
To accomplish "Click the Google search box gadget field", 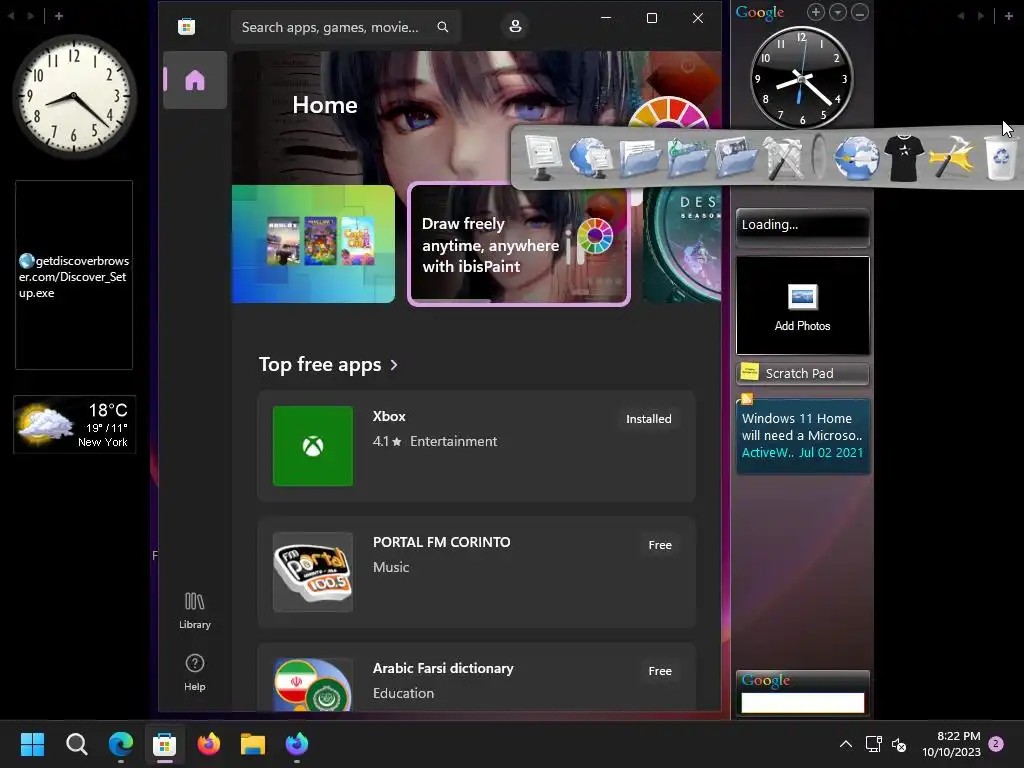I will pyautogui.click(x=803, y=703).
